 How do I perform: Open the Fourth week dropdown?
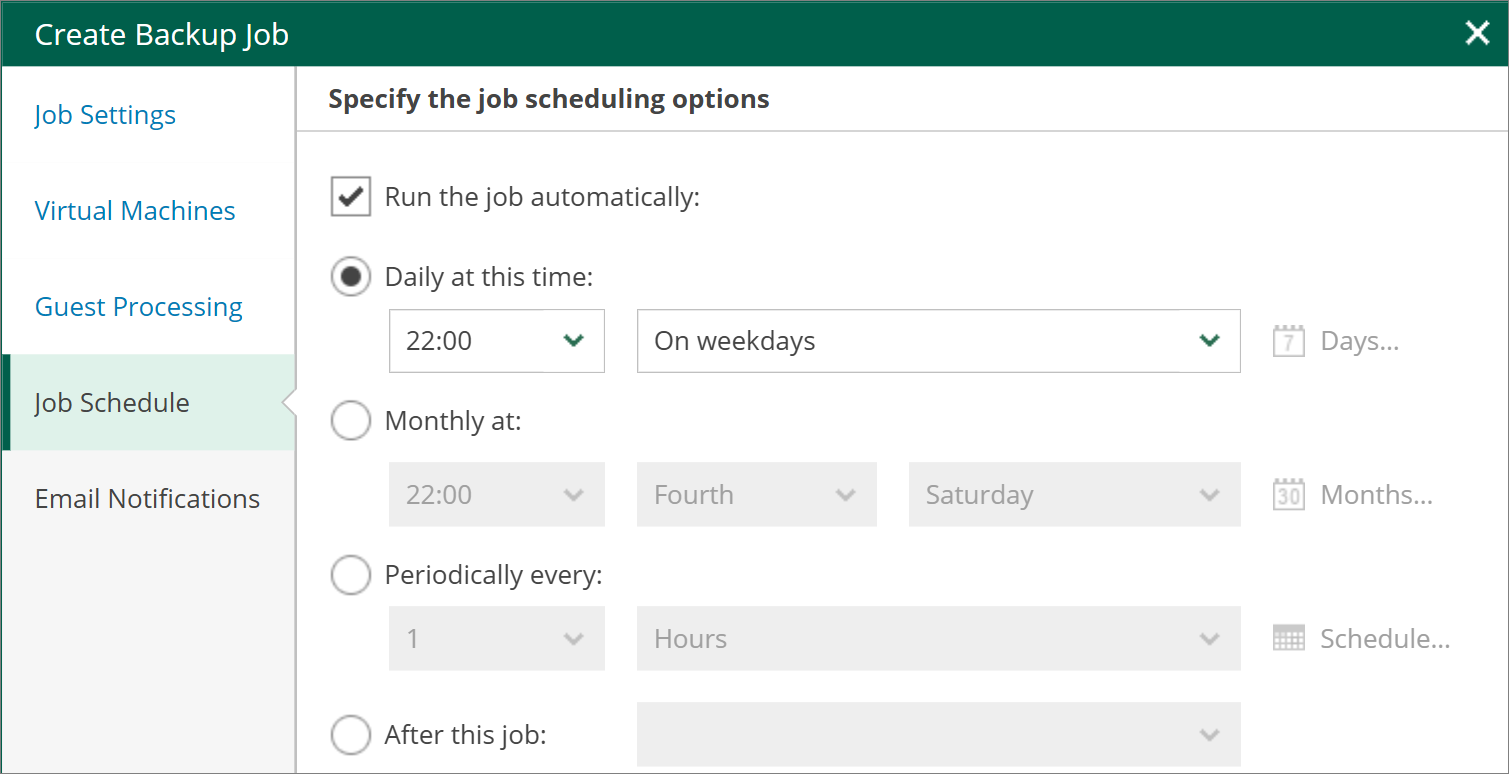coord(757,495)
